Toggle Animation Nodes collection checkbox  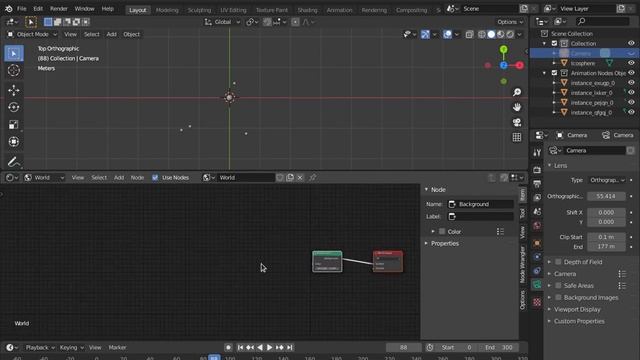pos(554,73)
